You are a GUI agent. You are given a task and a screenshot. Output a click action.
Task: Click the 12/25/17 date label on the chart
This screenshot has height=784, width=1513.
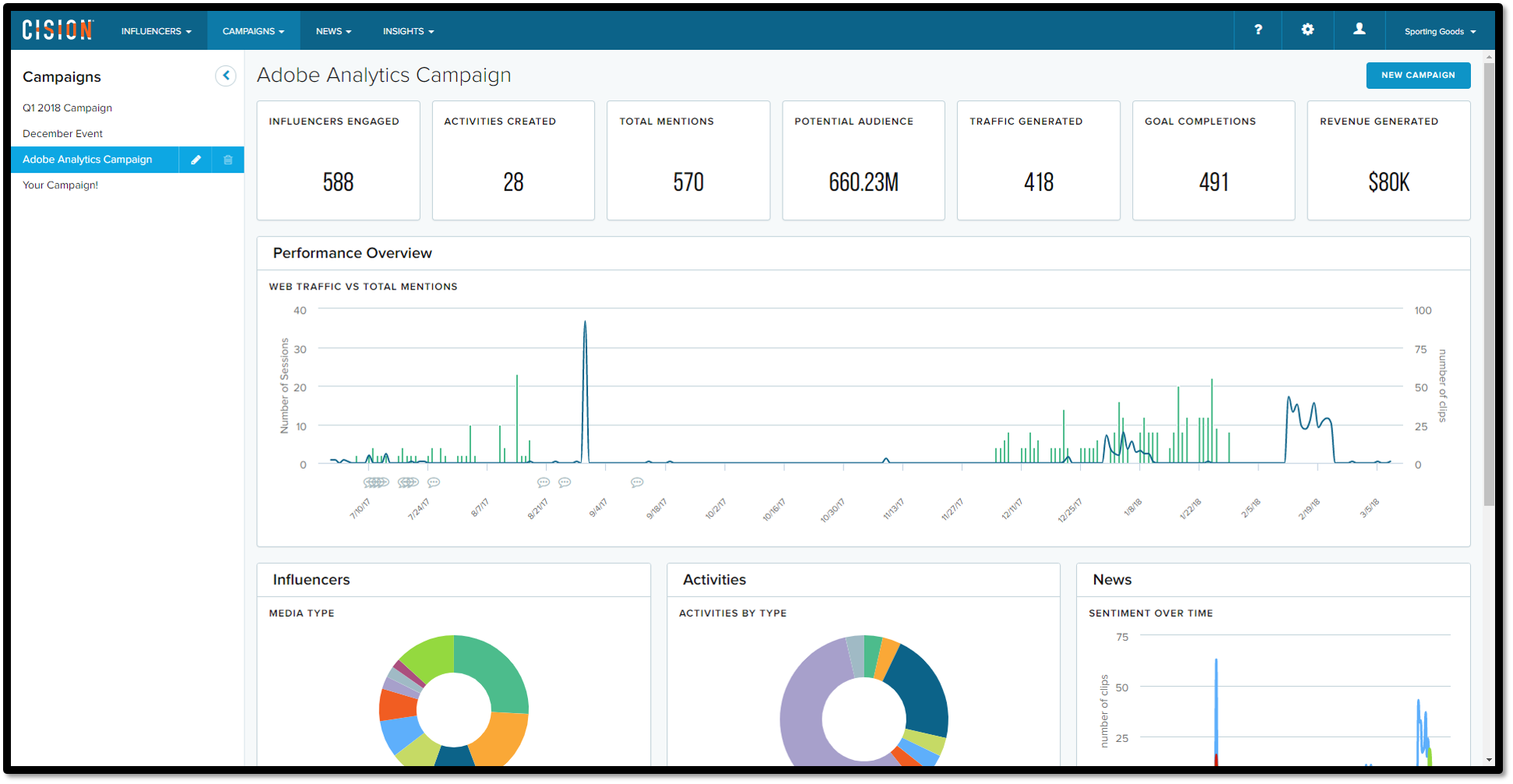(1070, 510)
